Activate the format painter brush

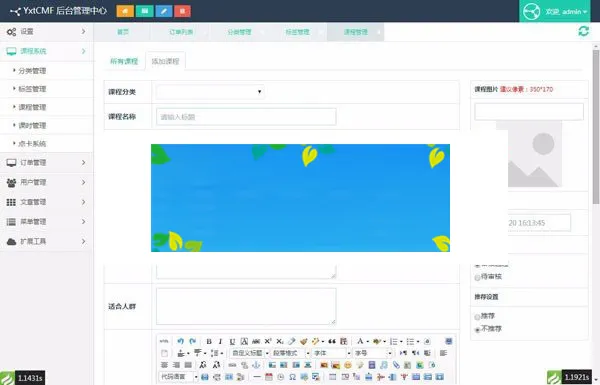tap(304, 341)
